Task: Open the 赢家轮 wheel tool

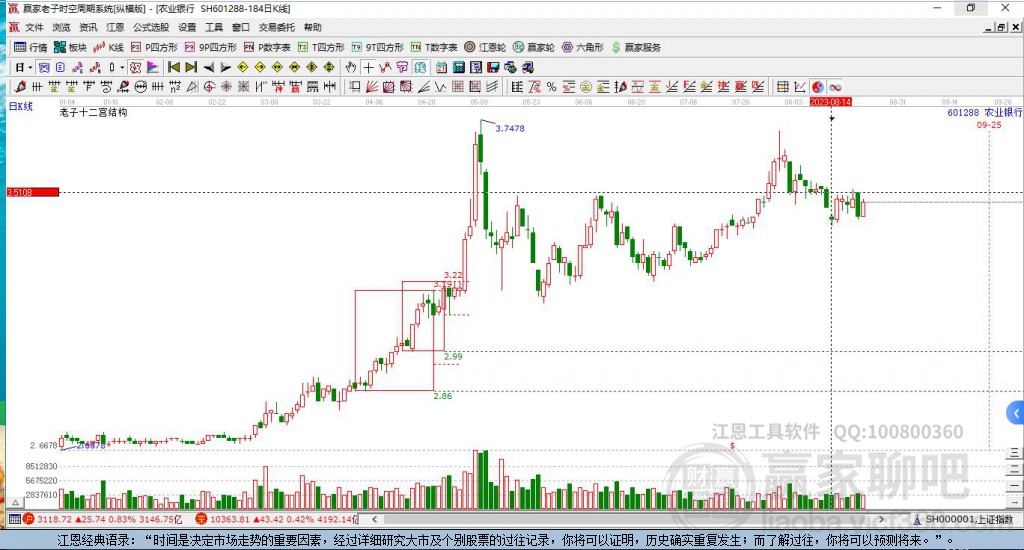Action: 534,47
